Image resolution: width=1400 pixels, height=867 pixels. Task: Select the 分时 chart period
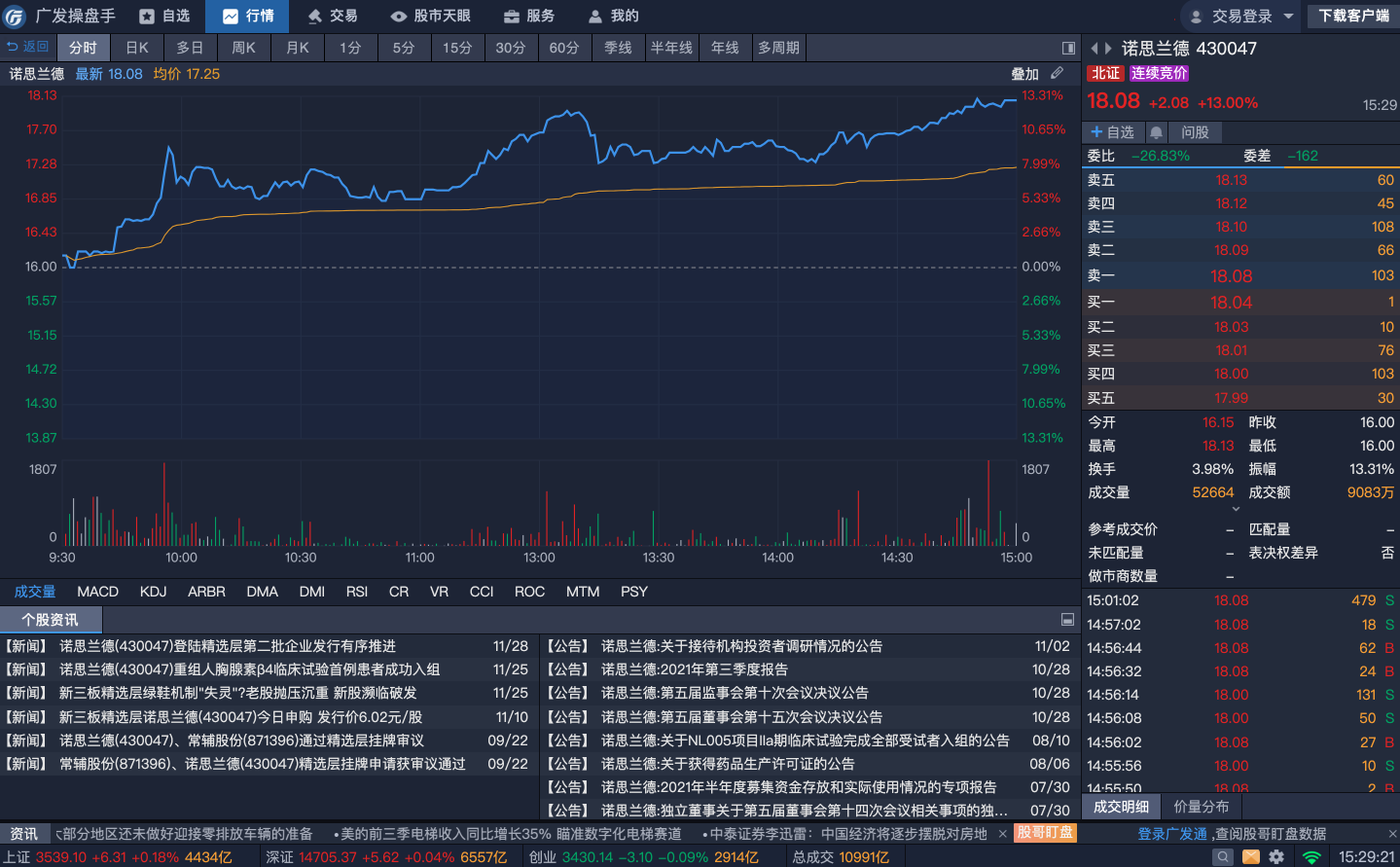pyautogui.click(x=83, y=48)
